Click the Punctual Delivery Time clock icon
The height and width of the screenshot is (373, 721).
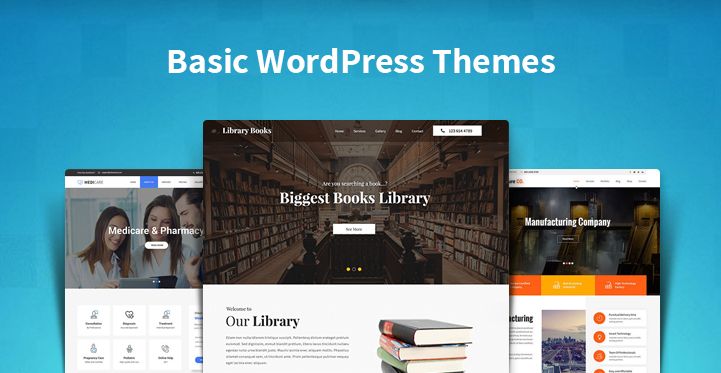tap(599, 318)
